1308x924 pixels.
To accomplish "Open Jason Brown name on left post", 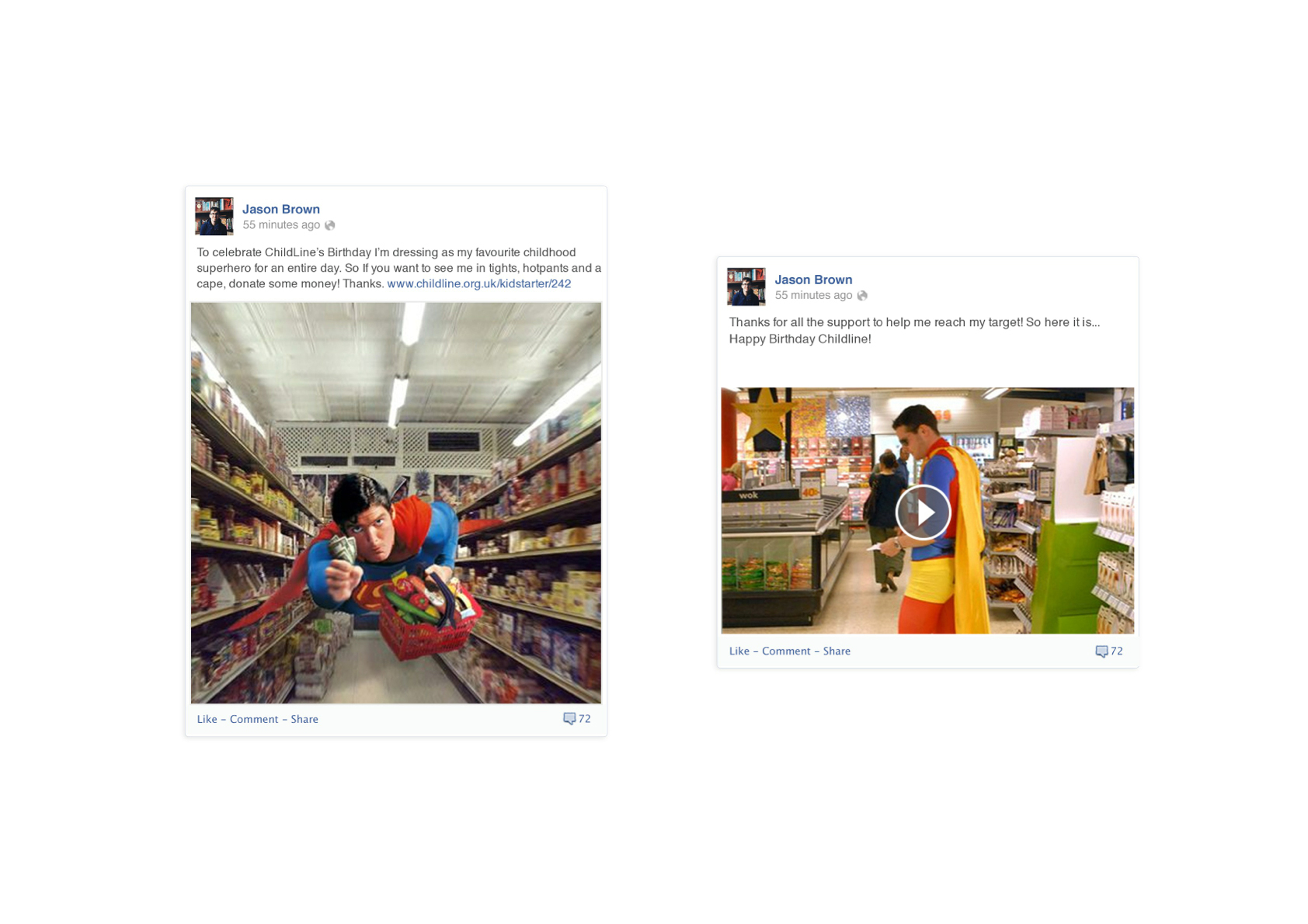I will tap(281, 209).
